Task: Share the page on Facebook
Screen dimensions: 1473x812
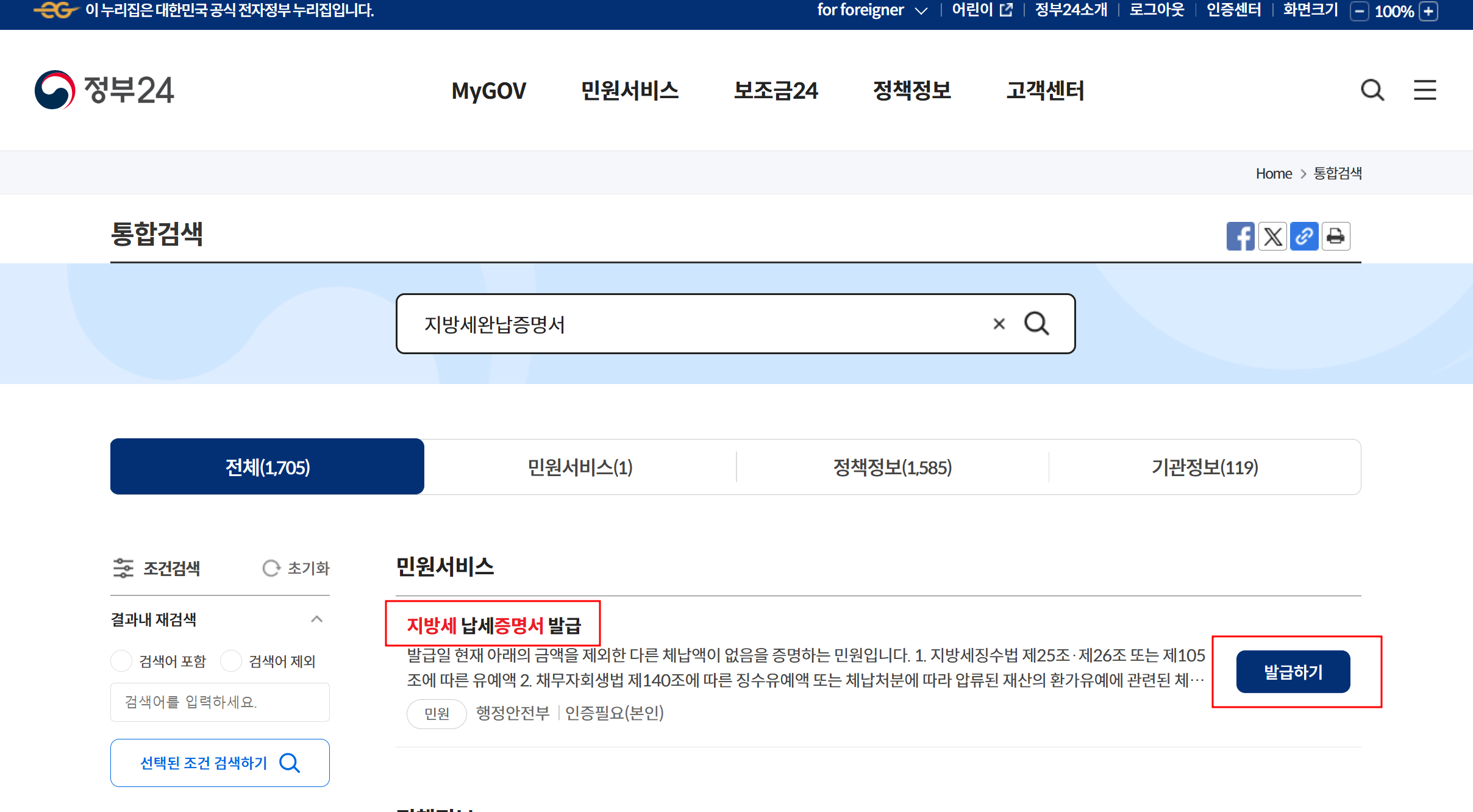Action: [x=1241, y=236]
